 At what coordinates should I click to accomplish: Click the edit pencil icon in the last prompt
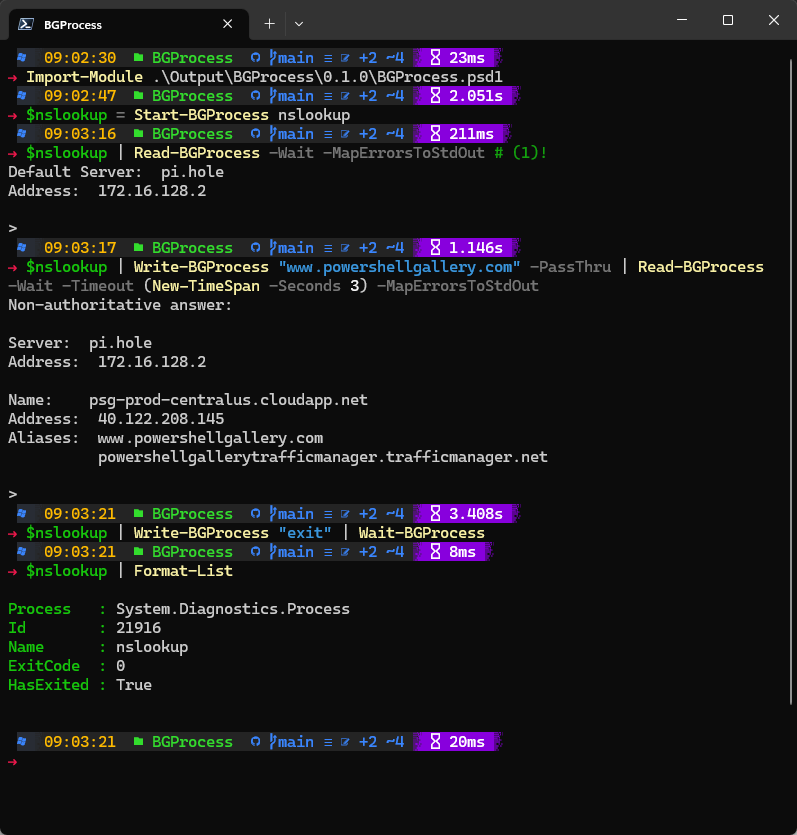click(x=346, y=742)
